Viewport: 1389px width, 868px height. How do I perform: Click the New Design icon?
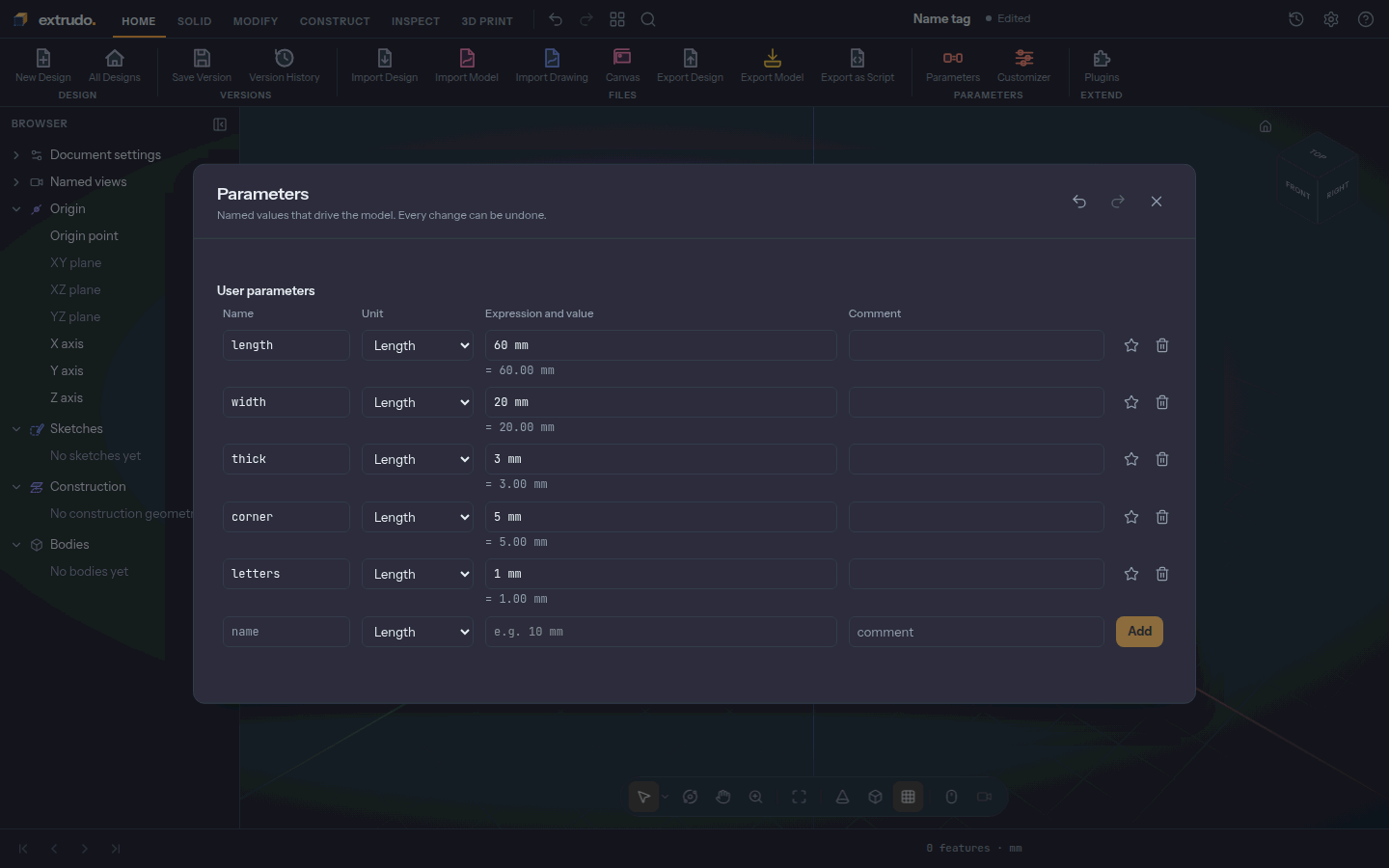point(43,58)
